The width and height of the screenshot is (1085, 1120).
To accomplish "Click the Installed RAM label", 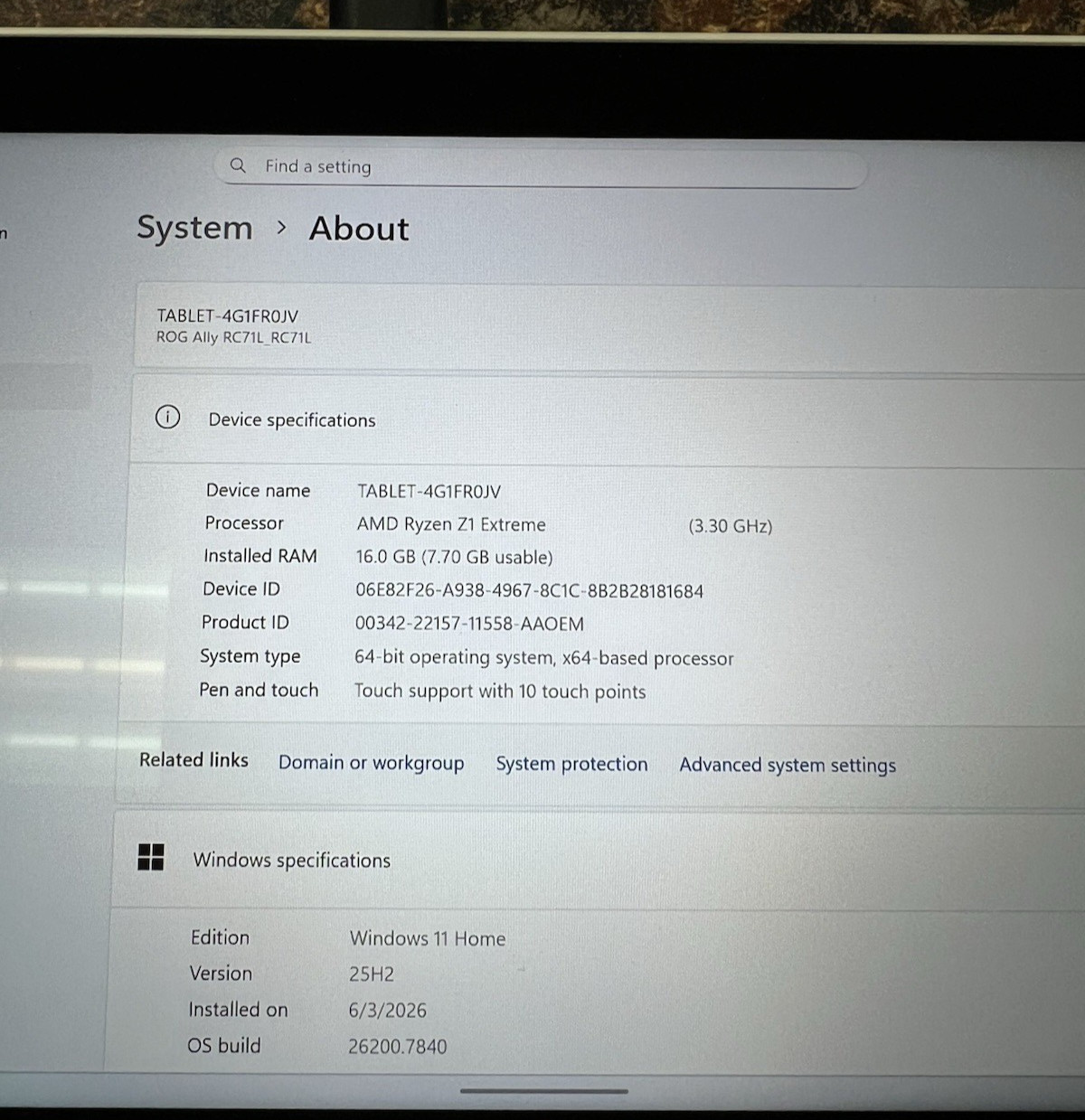I will pos(260,556).
